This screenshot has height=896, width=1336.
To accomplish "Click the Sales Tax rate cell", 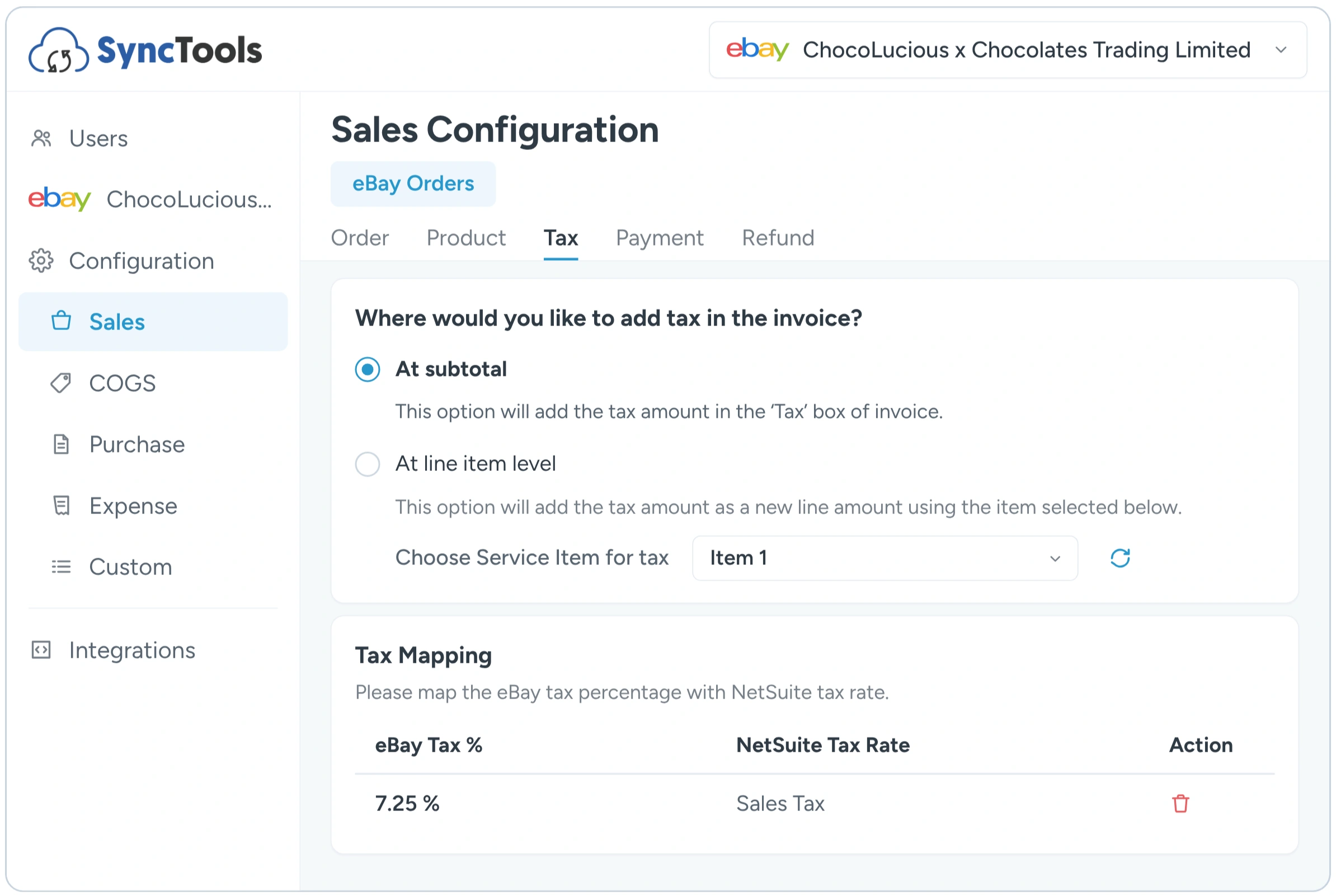I will (780, 804).
